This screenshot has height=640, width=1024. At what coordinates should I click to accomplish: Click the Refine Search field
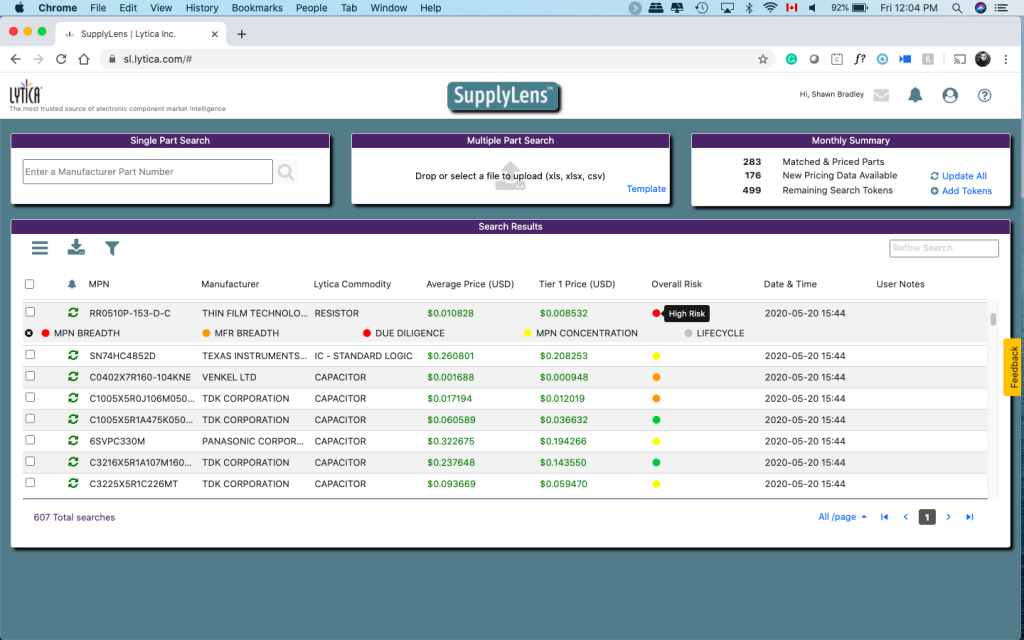pos(944,248)
